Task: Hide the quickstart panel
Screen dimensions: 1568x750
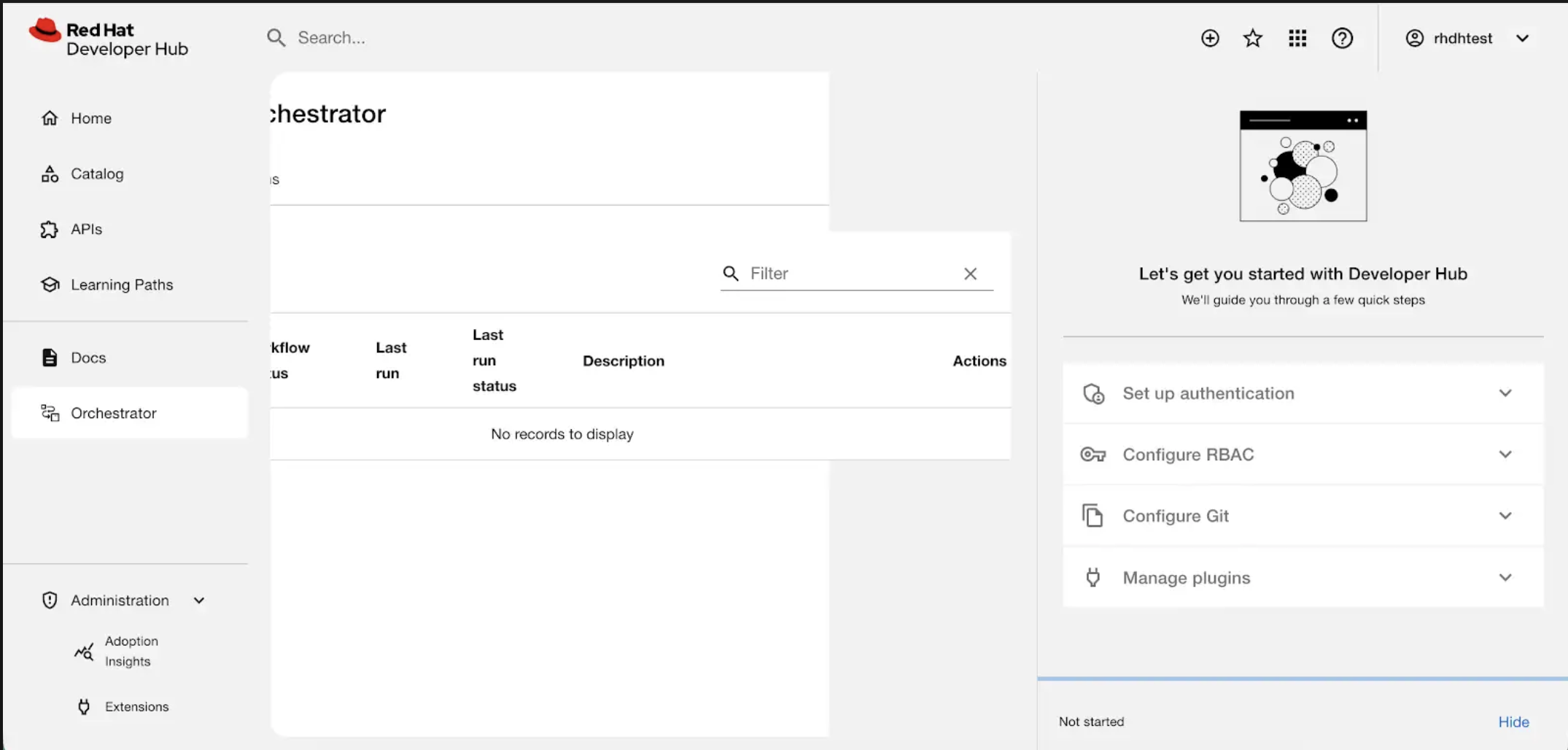Action: pyautogui.click(x=1513, y=722)
